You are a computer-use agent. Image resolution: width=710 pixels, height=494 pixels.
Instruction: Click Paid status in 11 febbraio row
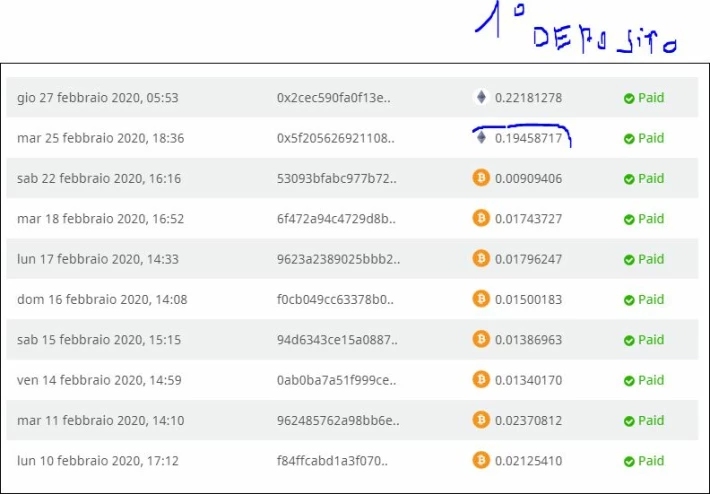point(651,420)
